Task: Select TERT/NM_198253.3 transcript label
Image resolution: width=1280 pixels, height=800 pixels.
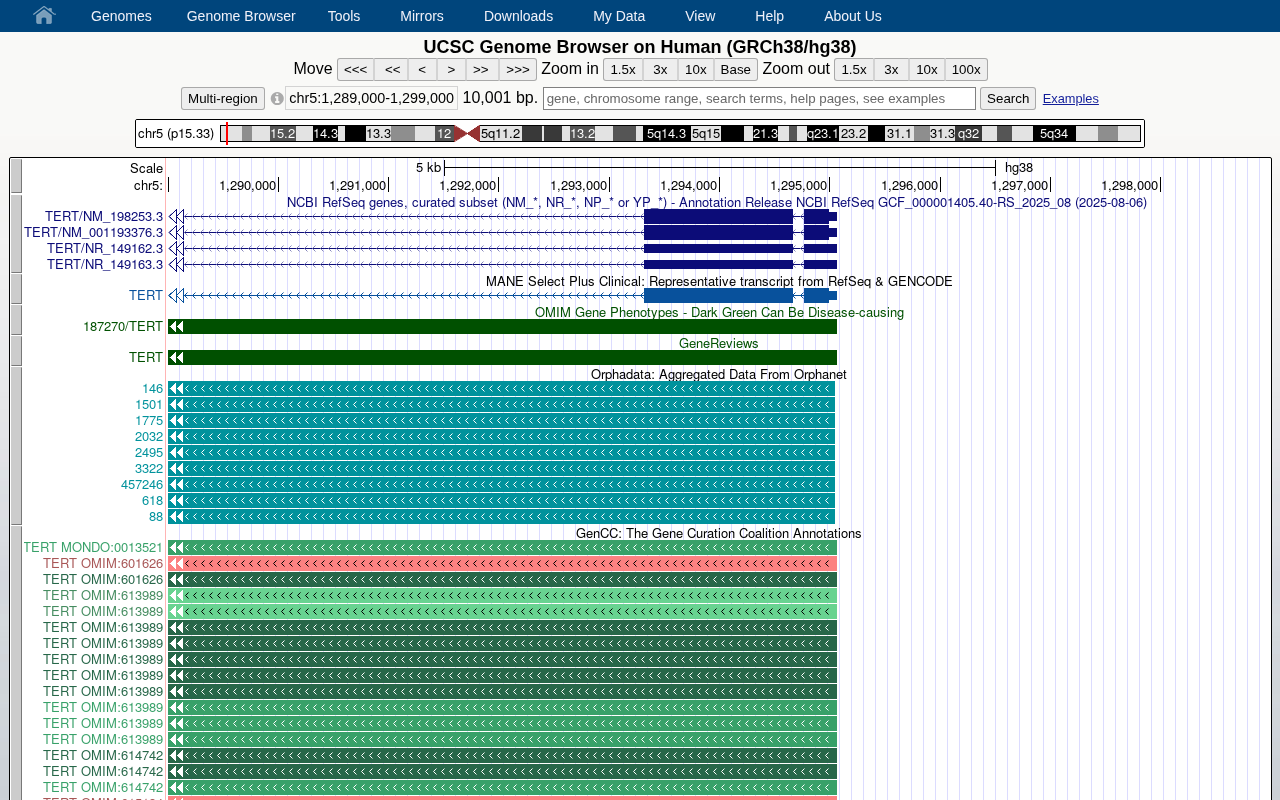Action: coord(104,217)
